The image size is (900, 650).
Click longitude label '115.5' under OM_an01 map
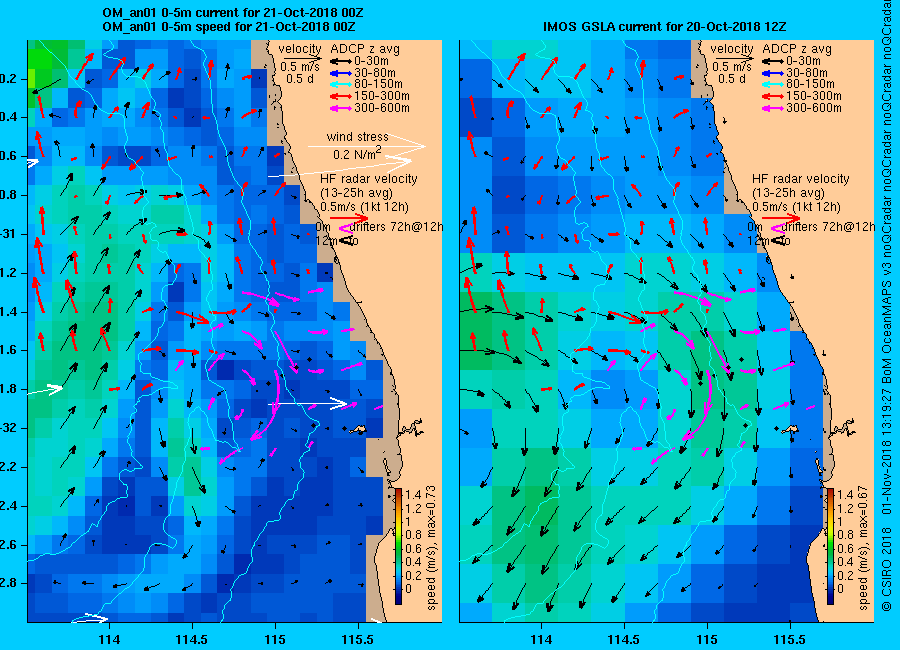coord(358,640)
